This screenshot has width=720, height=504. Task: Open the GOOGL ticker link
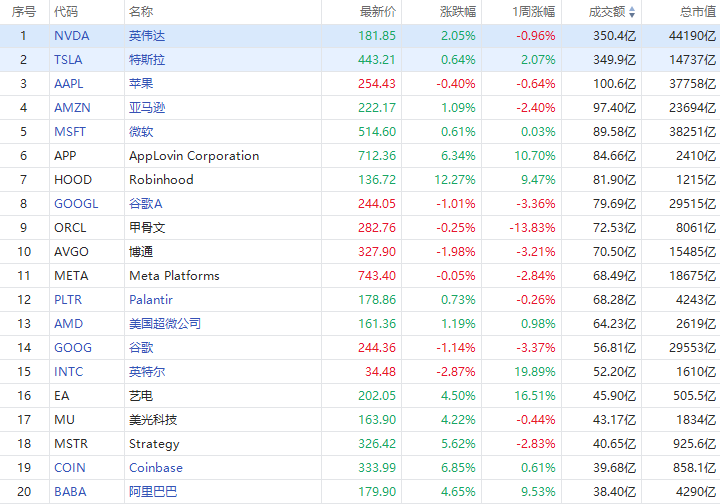(x=76, y=204)
